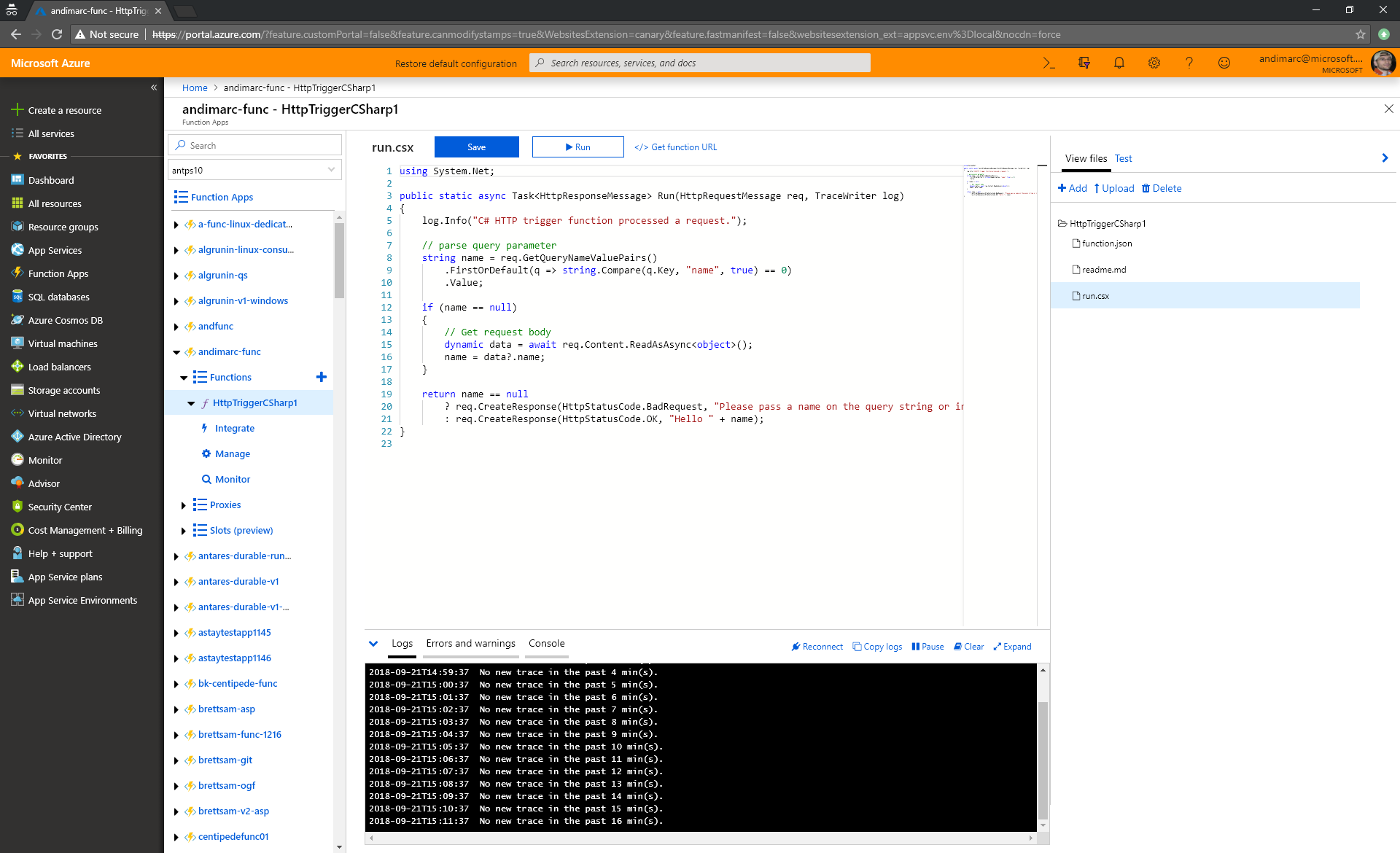Close the function blade
1400x853 pixels.
[1388, 109]
